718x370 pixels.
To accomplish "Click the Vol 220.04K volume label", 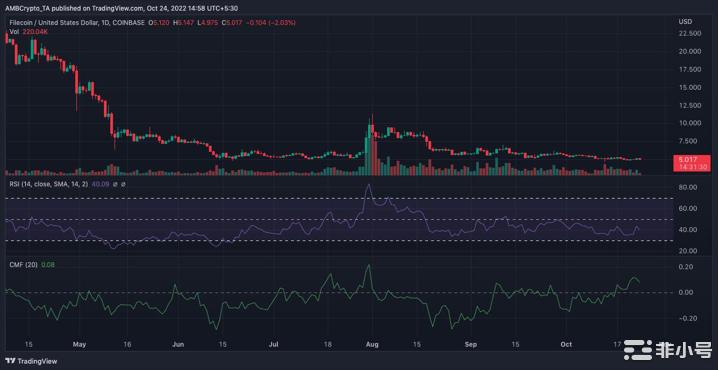I will pyautogui.click(x=29, y=31).
